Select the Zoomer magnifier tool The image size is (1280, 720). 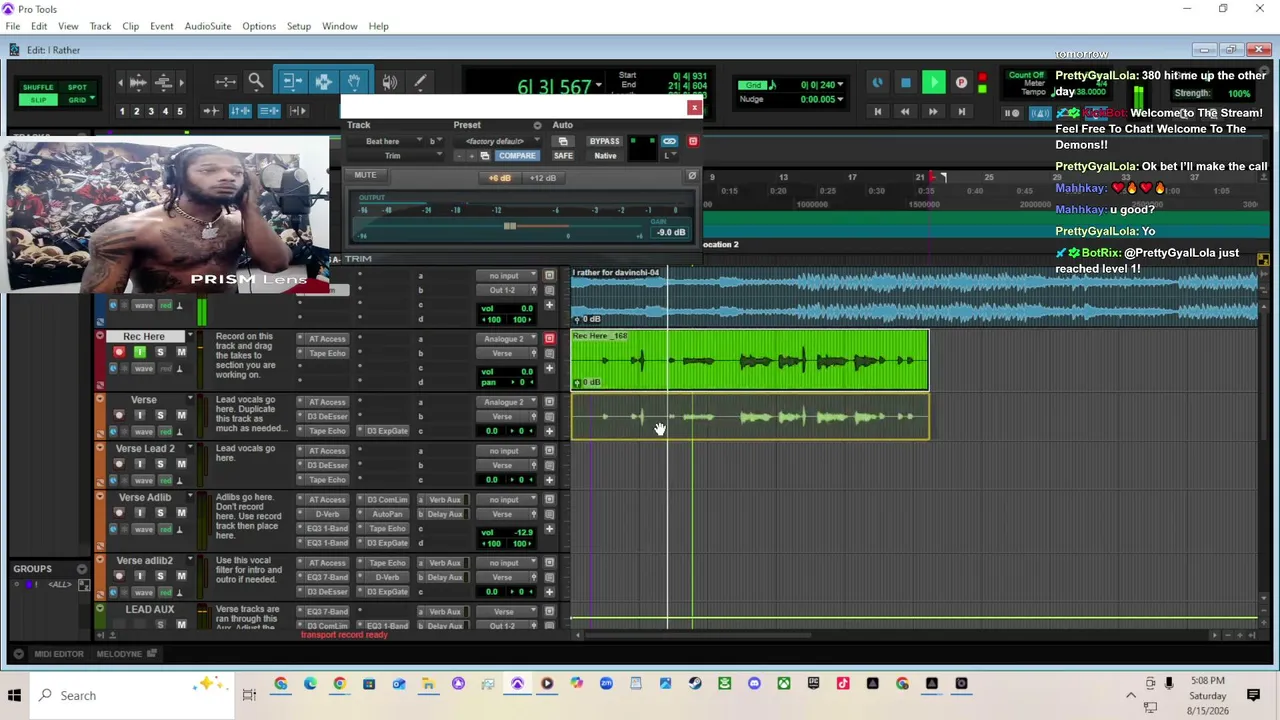tap(256, 82)
